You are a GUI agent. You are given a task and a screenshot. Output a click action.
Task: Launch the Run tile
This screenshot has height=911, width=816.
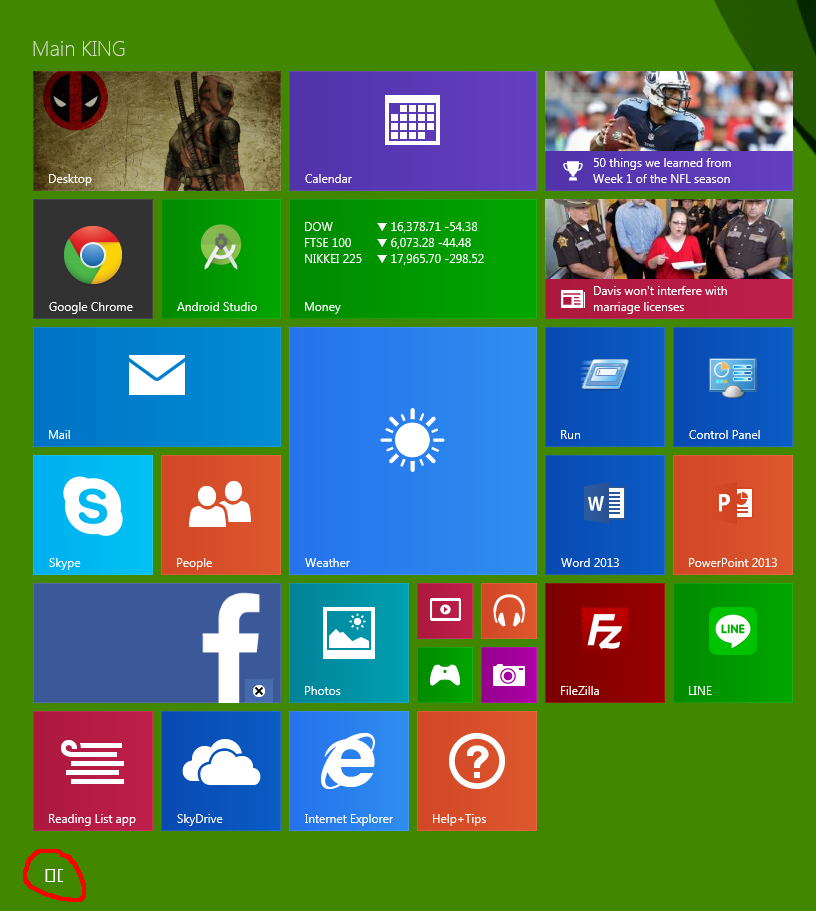point(604,387)
